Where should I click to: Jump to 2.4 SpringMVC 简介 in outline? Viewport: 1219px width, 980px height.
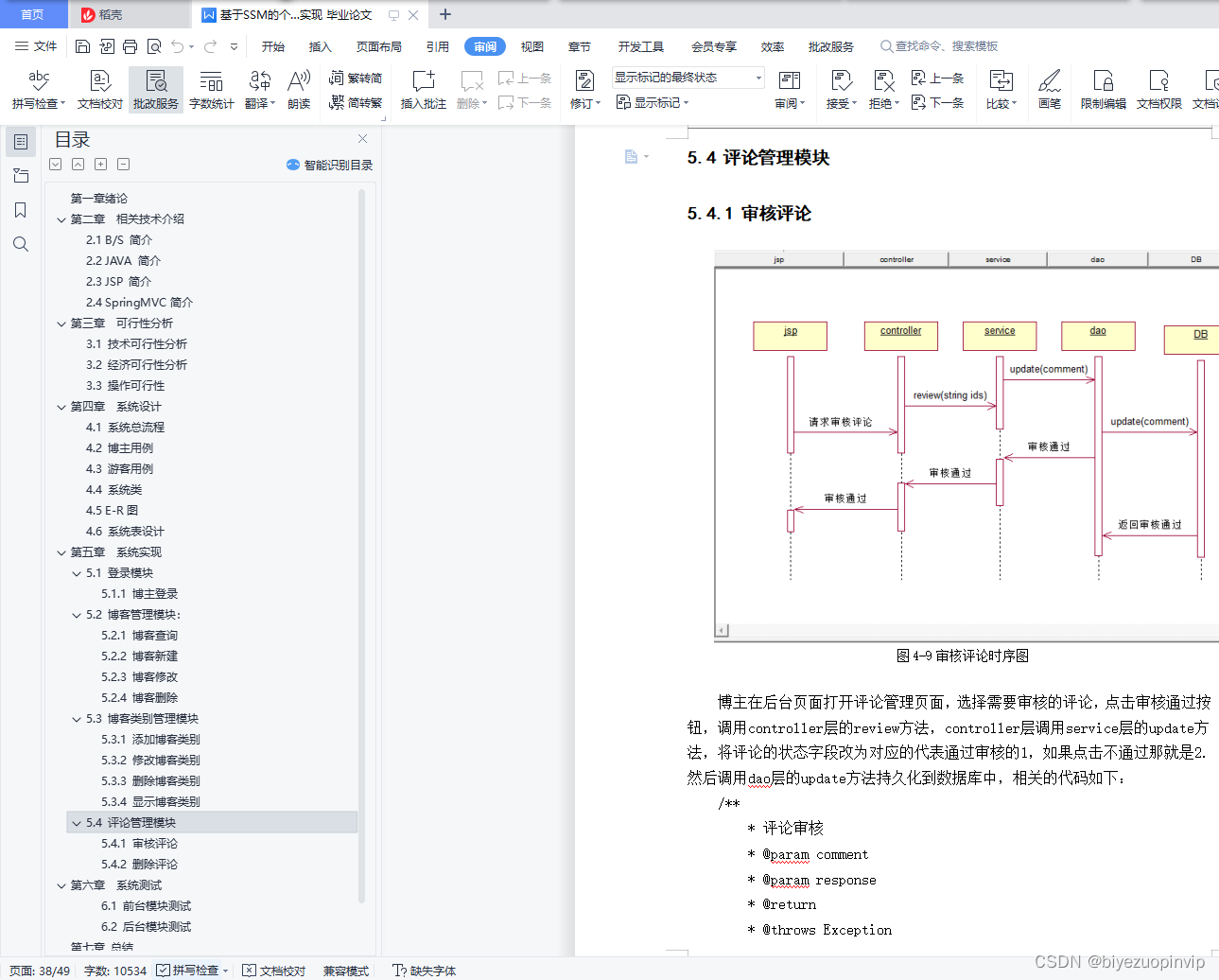tap(139, 303)
